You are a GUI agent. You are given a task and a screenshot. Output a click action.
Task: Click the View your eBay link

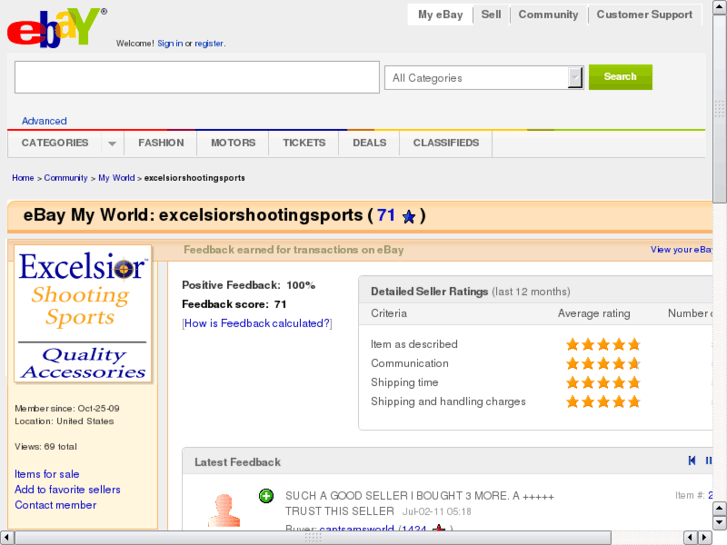tap(681, 250)
